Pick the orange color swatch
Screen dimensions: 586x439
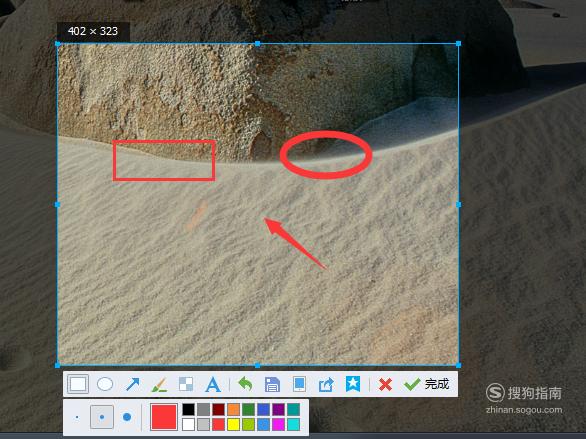(233, 409)
